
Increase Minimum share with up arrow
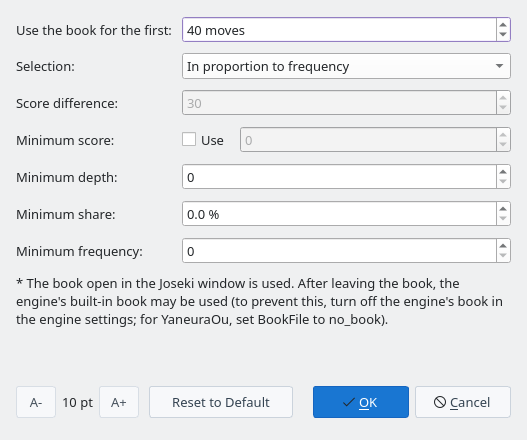coord(503,209)
